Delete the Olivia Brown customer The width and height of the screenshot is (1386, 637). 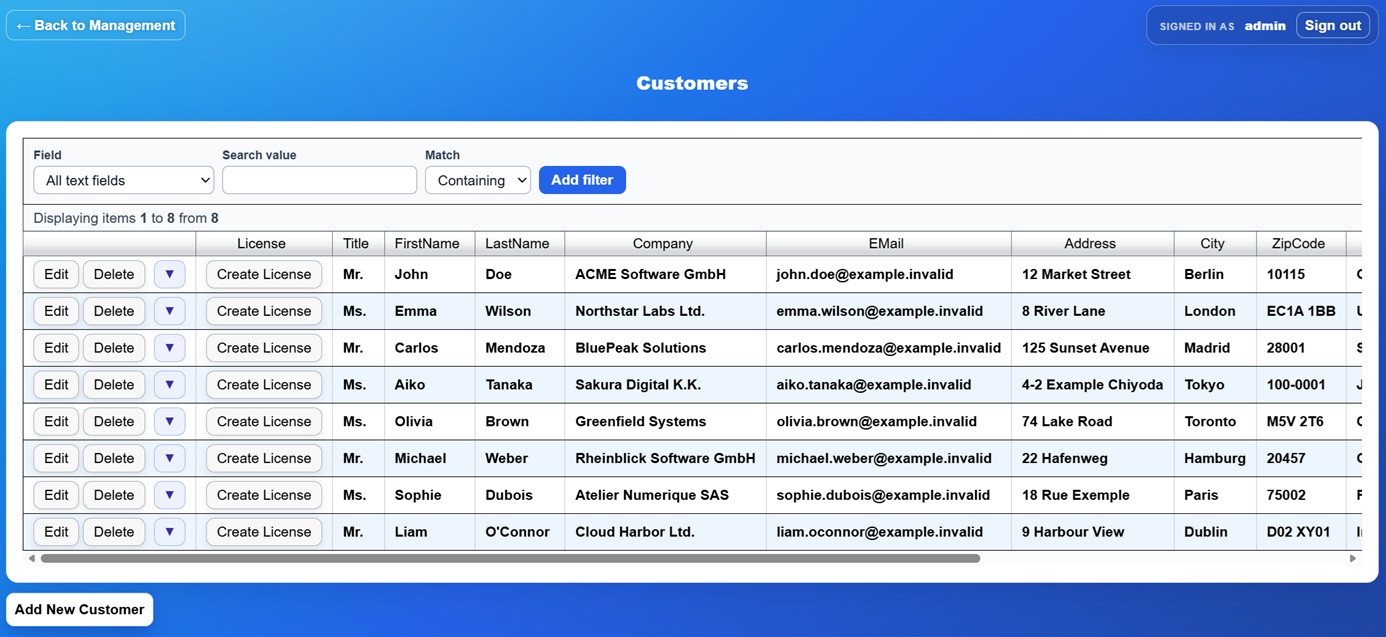[x=114, y=421]
